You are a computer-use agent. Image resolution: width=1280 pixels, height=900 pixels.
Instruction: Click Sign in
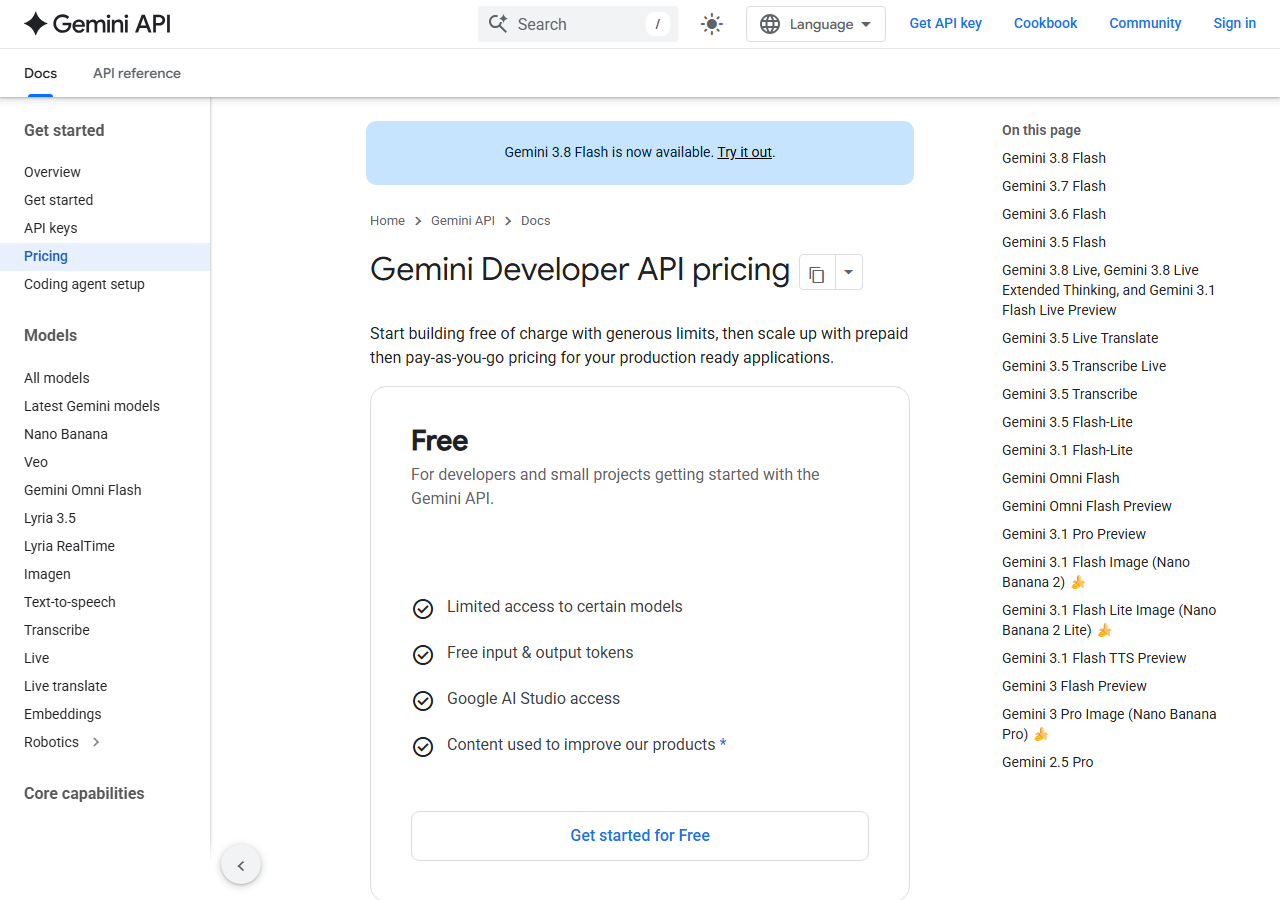pos(1234,23)
